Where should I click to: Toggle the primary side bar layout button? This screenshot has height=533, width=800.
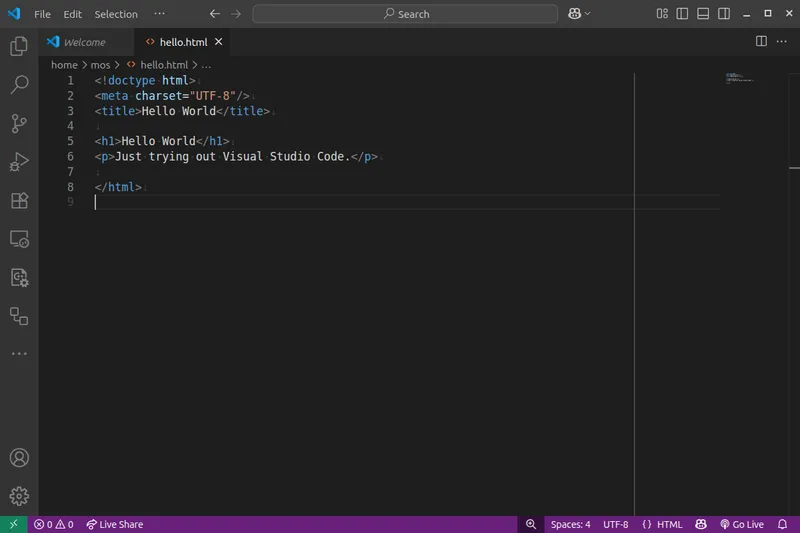682,14
